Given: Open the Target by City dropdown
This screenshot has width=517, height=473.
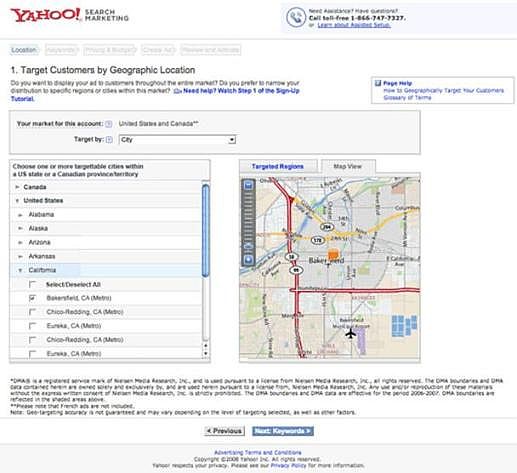Looking at the screenshot, I should point(177,140).
